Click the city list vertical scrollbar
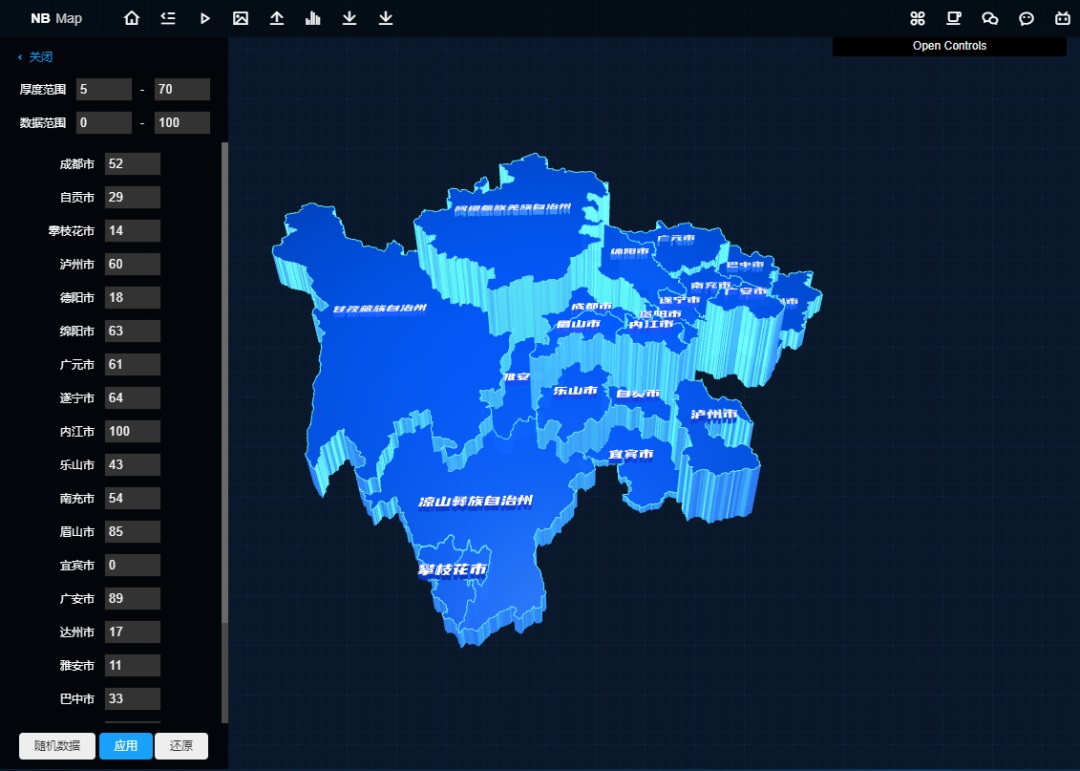Viewport: 1080px width, 771px height. point(225,400)
